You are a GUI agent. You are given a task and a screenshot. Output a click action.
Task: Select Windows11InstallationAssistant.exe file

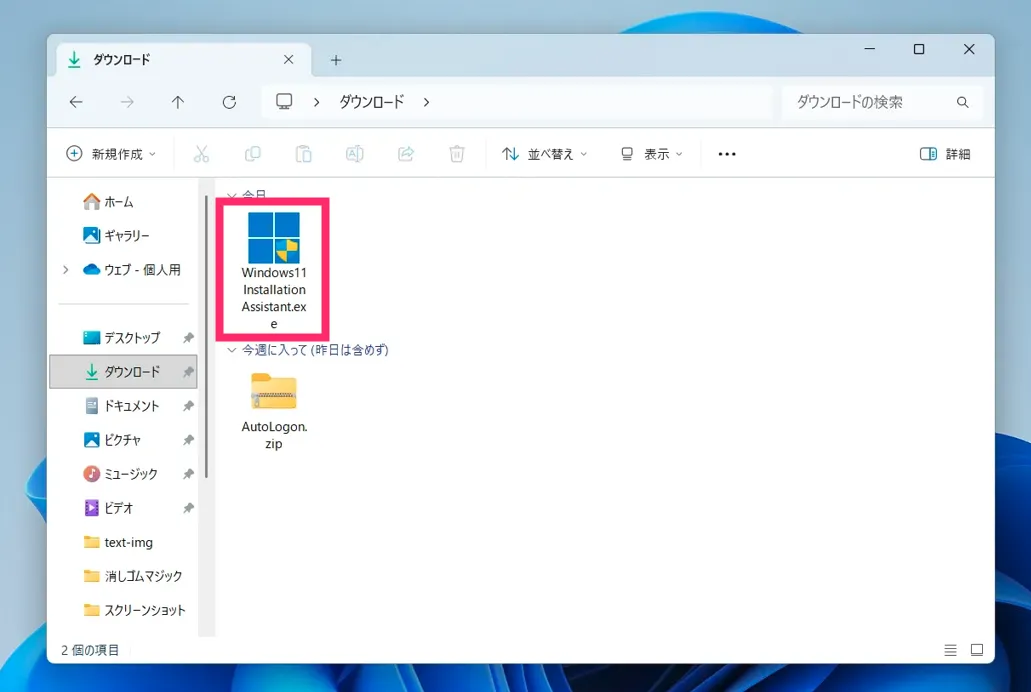(273, 268)
